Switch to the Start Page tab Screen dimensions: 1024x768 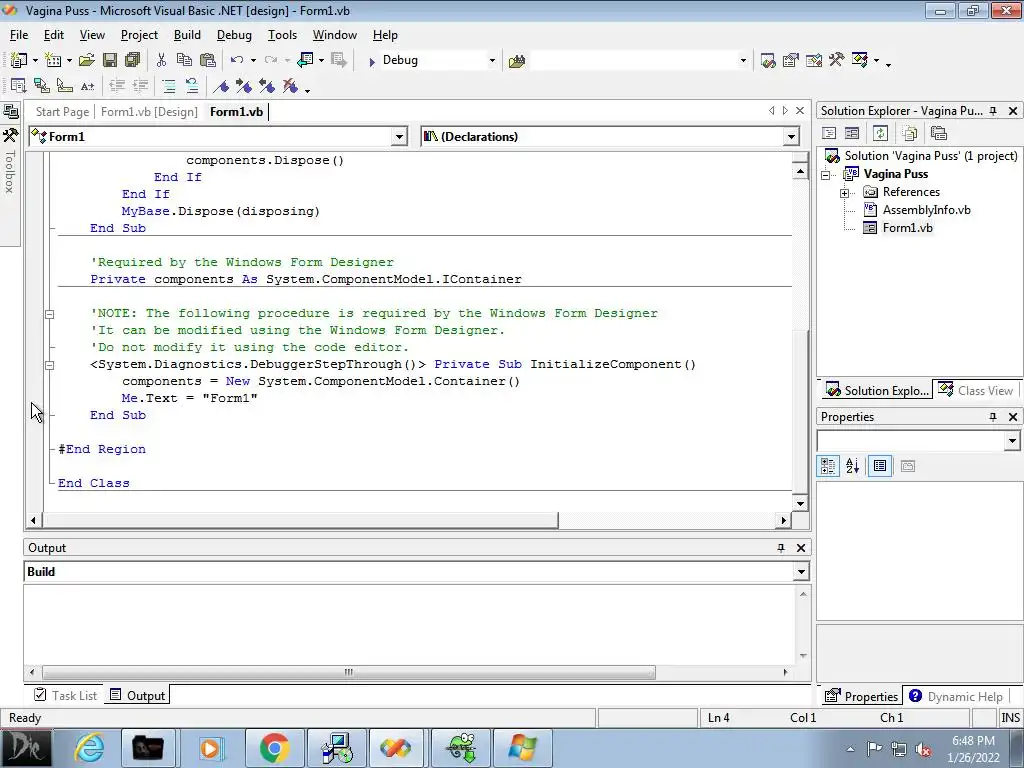click(62, 112)
